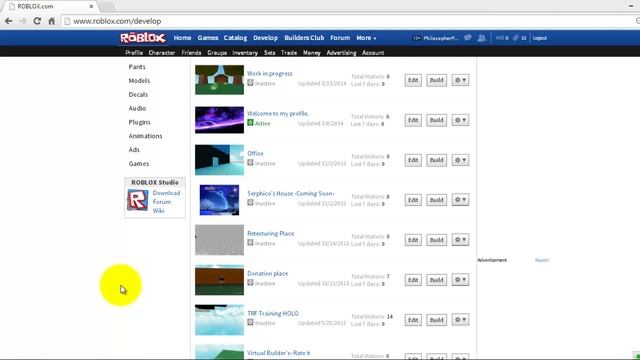The height and width of the screenshot is (360, 640).
Task: Open gear dropdown for Work in progress
Action: (460, 80)
